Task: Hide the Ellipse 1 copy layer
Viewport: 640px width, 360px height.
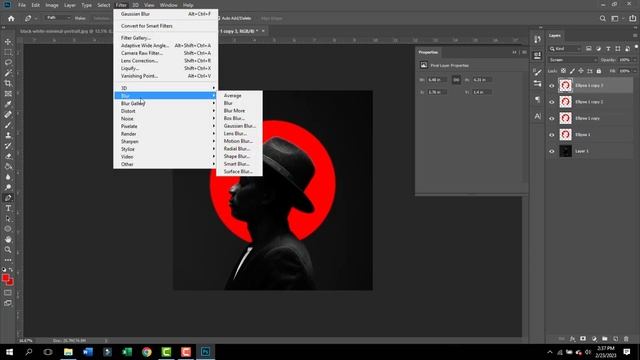Action: click(552, 118)
